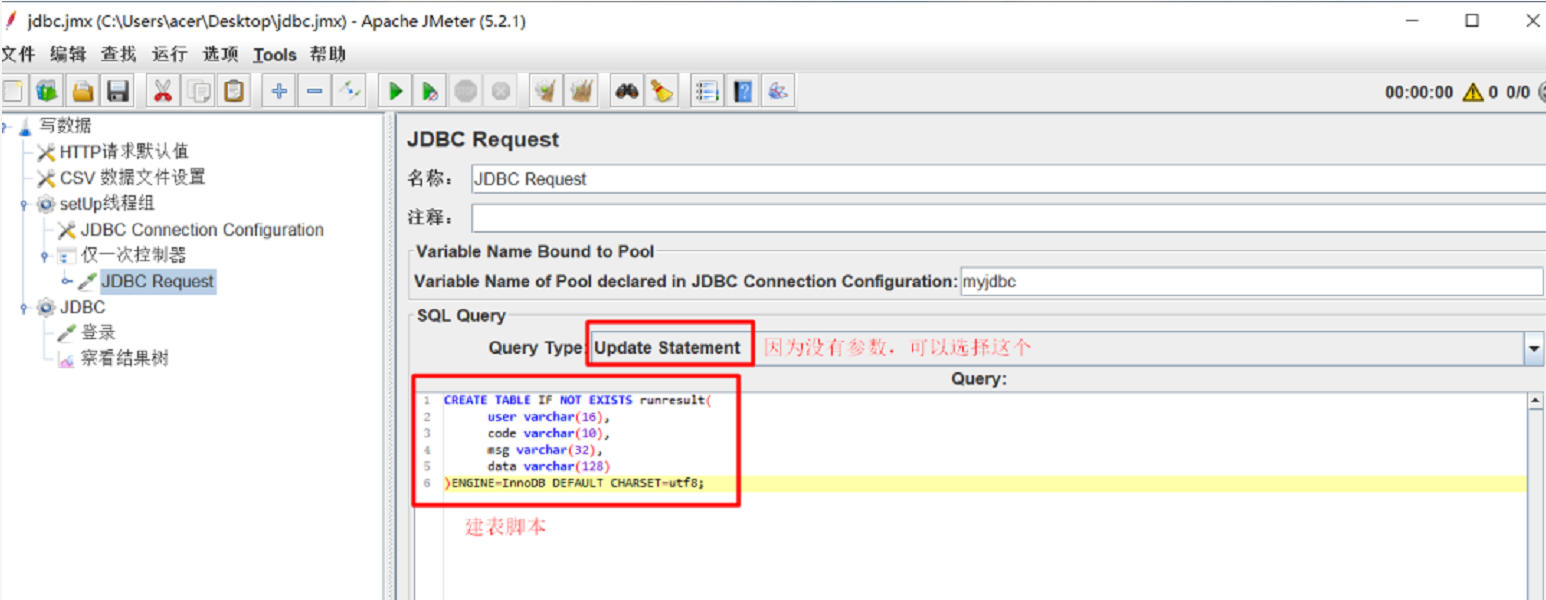Save the test plan with floppy icon
This screenshot has height=600, width=1546.
tap(118, 92)
